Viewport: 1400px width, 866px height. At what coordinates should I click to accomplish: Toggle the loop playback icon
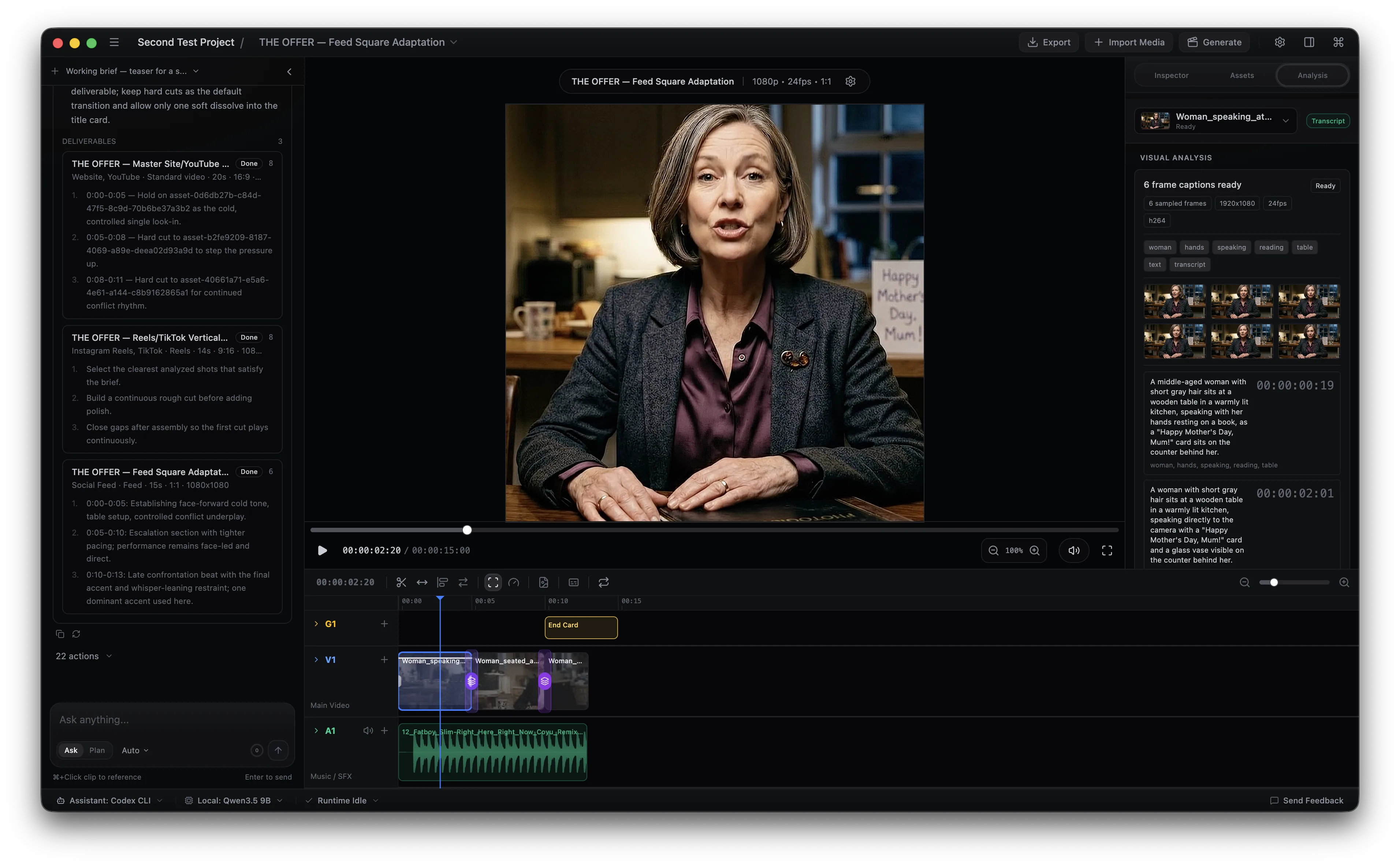(x=604, y=582)
